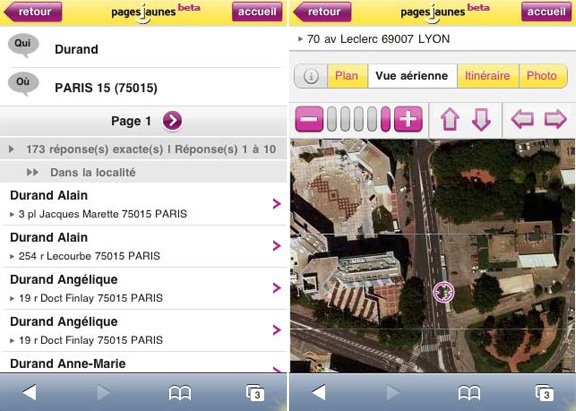
Task: Switch to the Plan tab
Action: coord(347,76)
